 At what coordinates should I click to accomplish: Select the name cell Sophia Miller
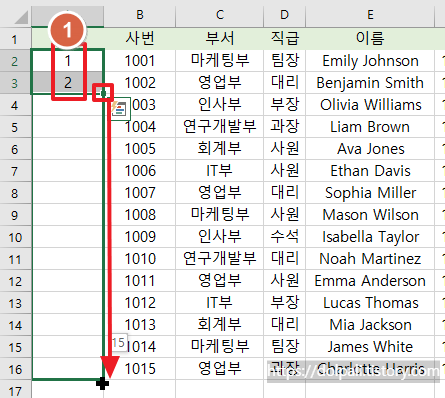[x=370, y=193]
